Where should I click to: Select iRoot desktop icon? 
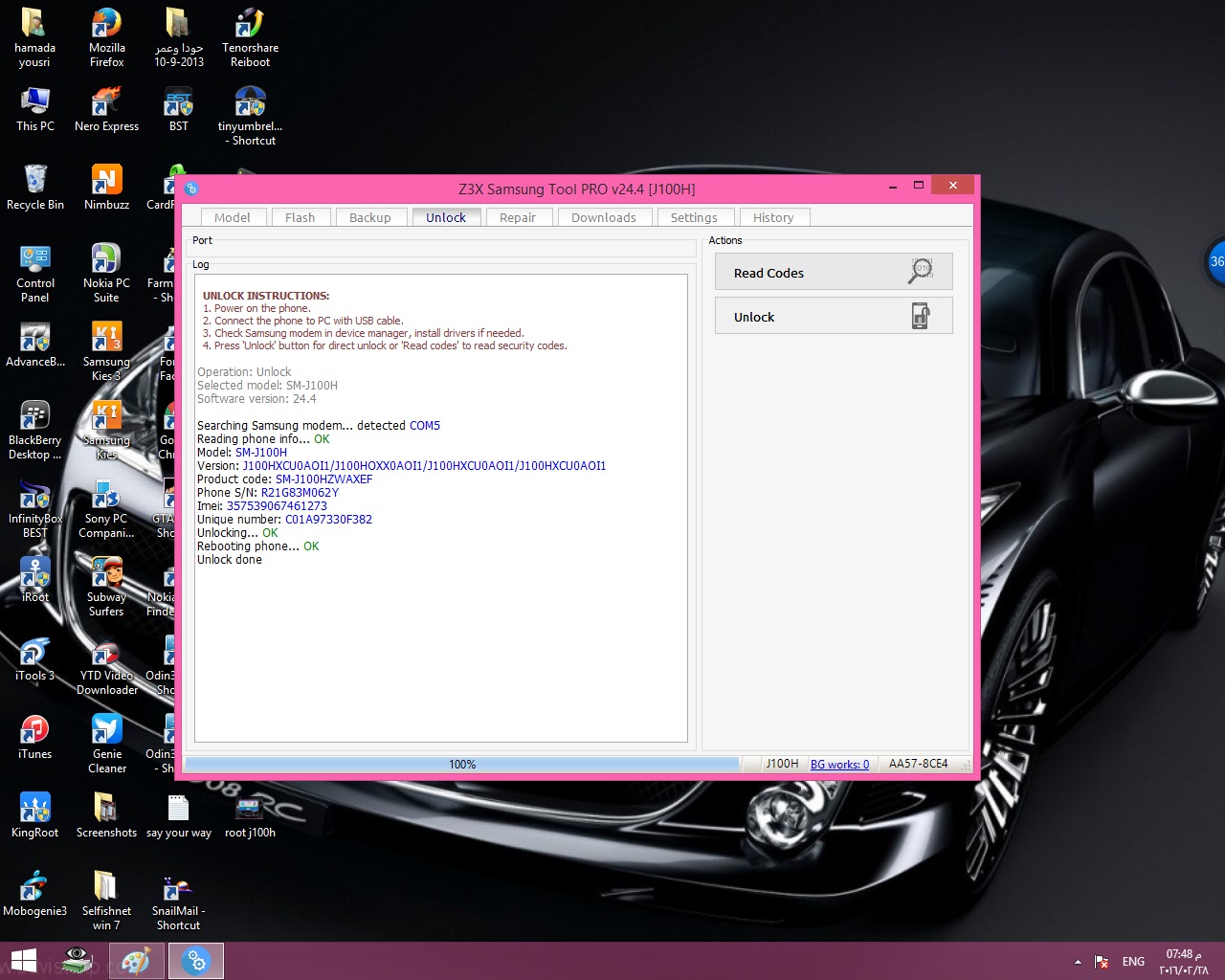35,580
